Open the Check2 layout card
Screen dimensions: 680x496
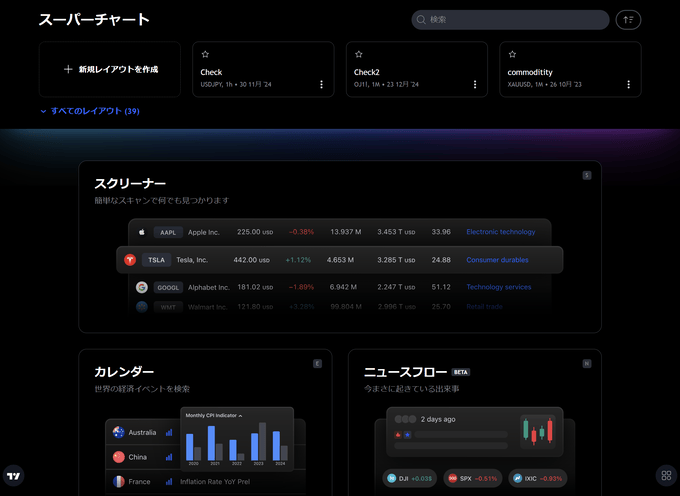point(417,69)
